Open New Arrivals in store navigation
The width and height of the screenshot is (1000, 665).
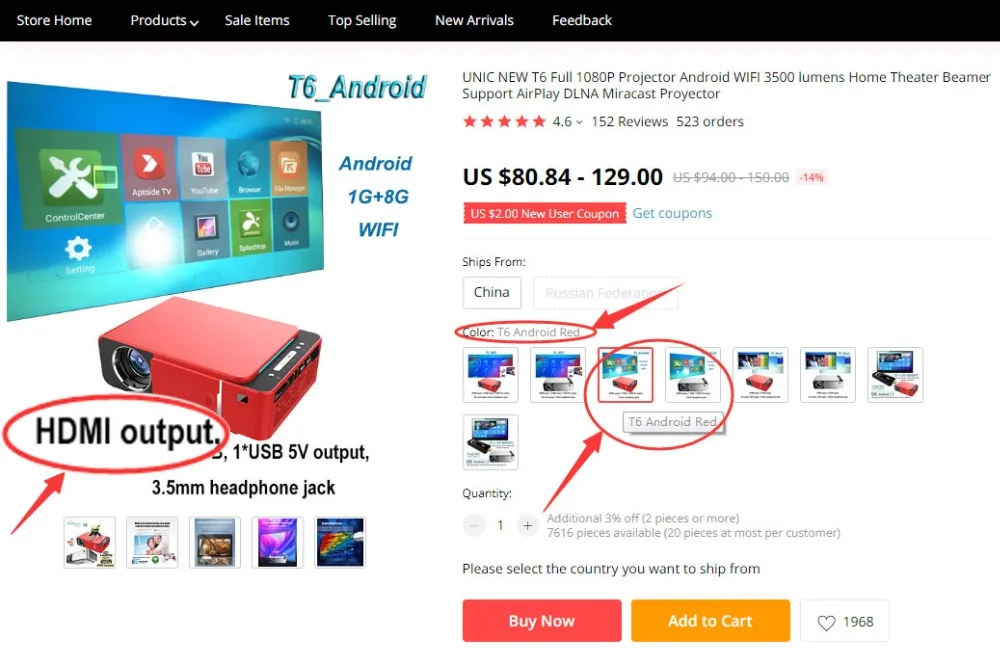click(x=474, y=20)
